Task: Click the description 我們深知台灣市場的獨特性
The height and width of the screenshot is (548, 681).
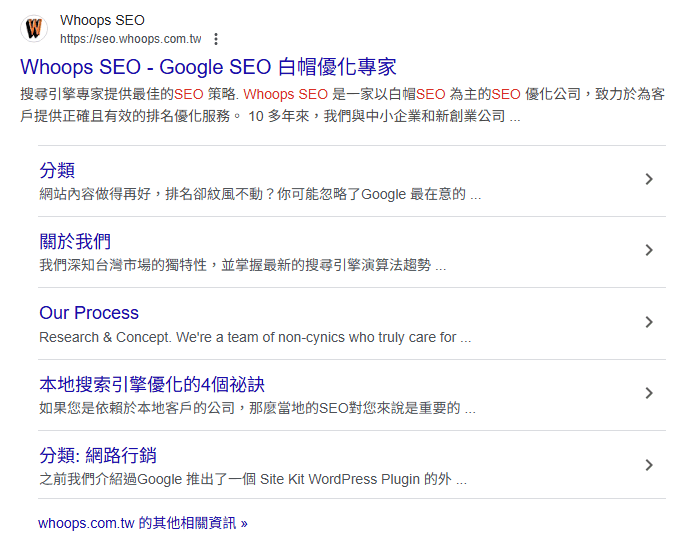Action: (242, 265)
